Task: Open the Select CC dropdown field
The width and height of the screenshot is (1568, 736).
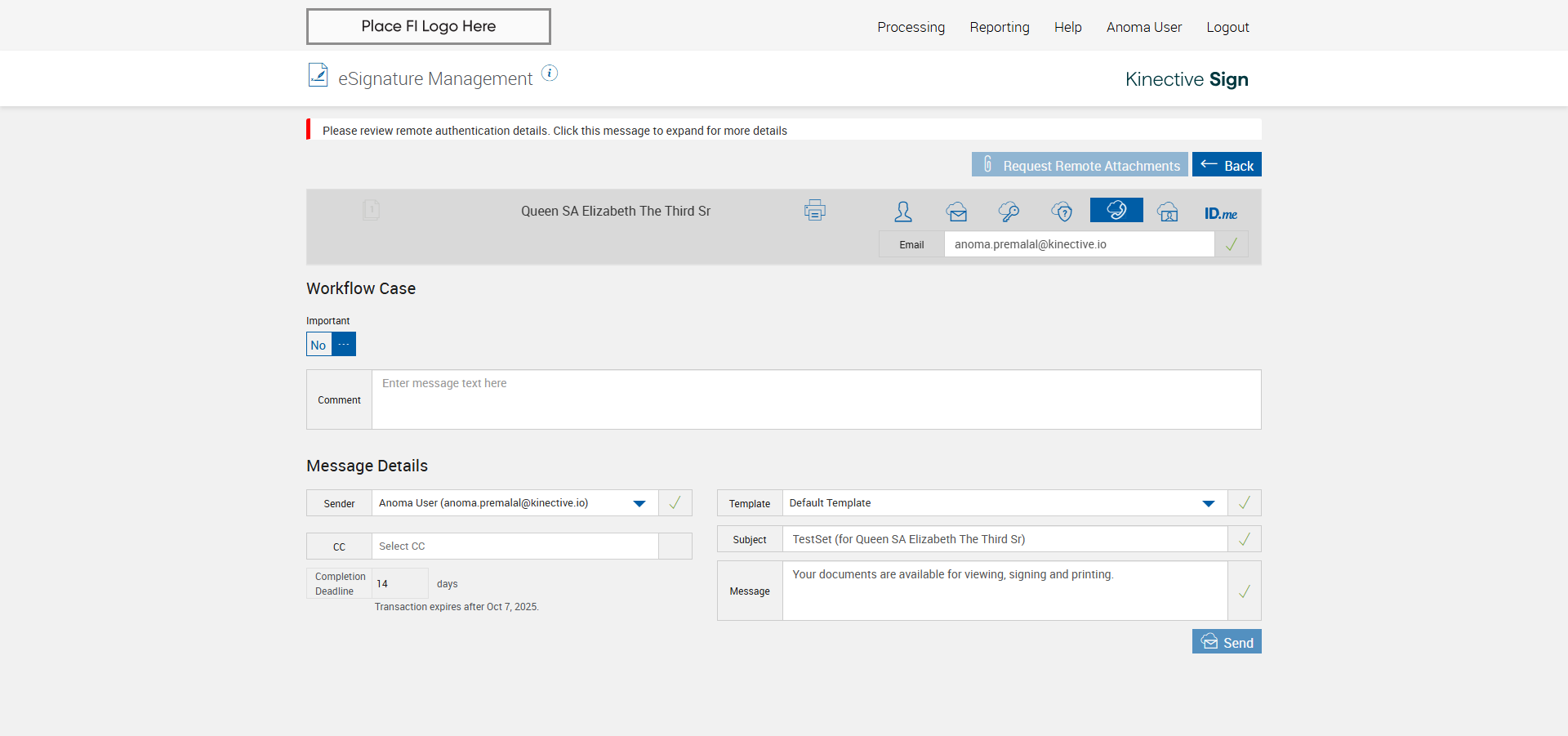Action: (514, 546)
